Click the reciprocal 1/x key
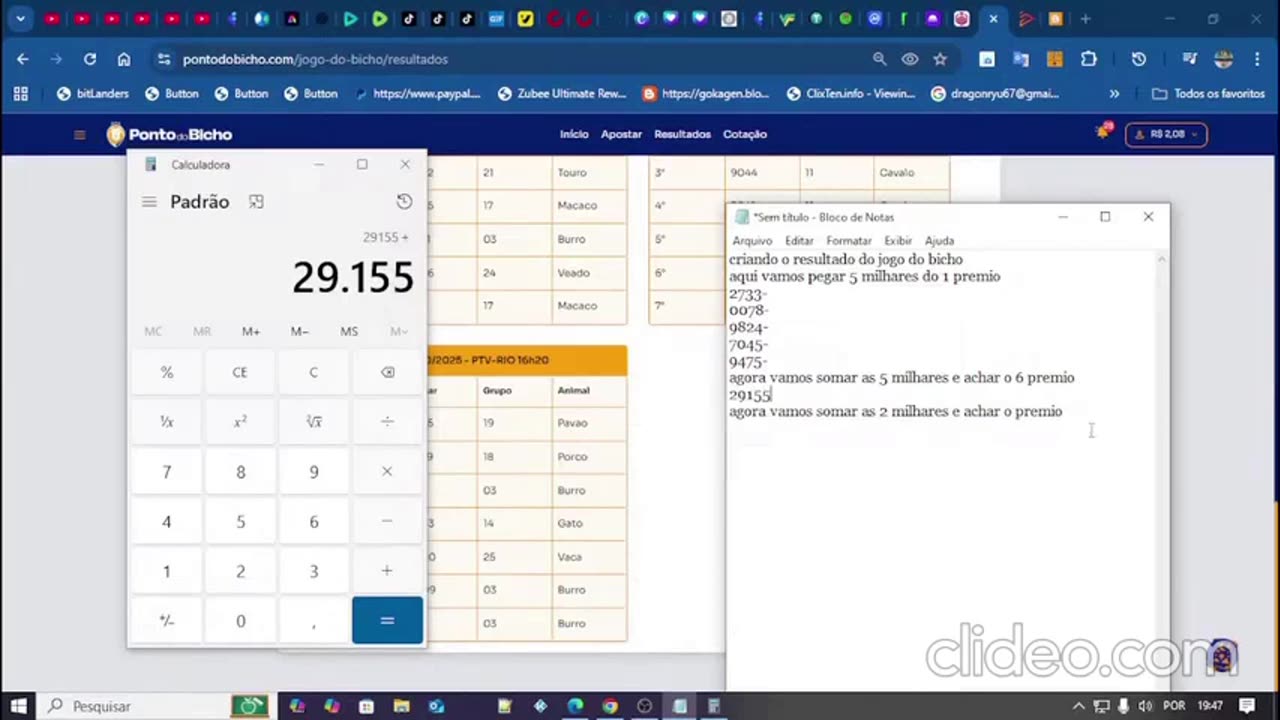Image resolution: width=1280 pixels, height=720 pixels. (167, 422)
